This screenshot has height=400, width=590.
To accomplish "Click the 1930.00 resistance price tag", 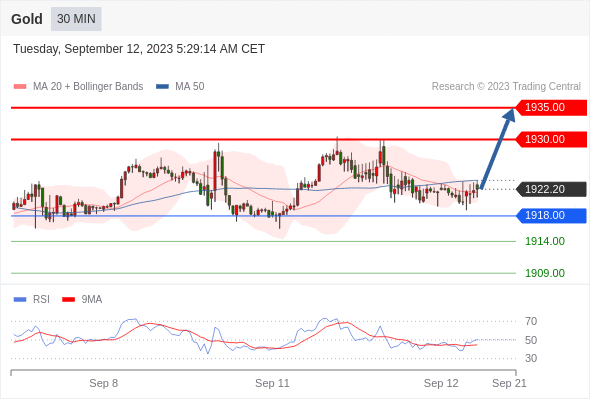I will coord(551,140).
